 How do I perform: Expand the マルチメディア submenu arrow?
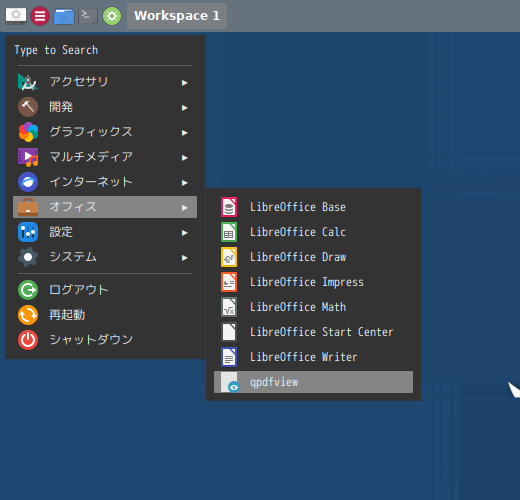click(184, 158)
